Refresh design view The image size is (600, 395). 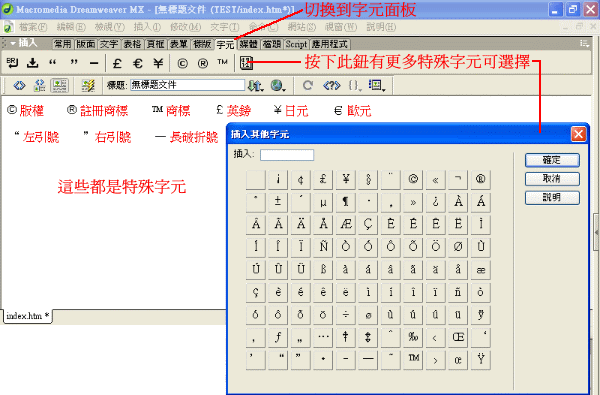coord(308,85)
